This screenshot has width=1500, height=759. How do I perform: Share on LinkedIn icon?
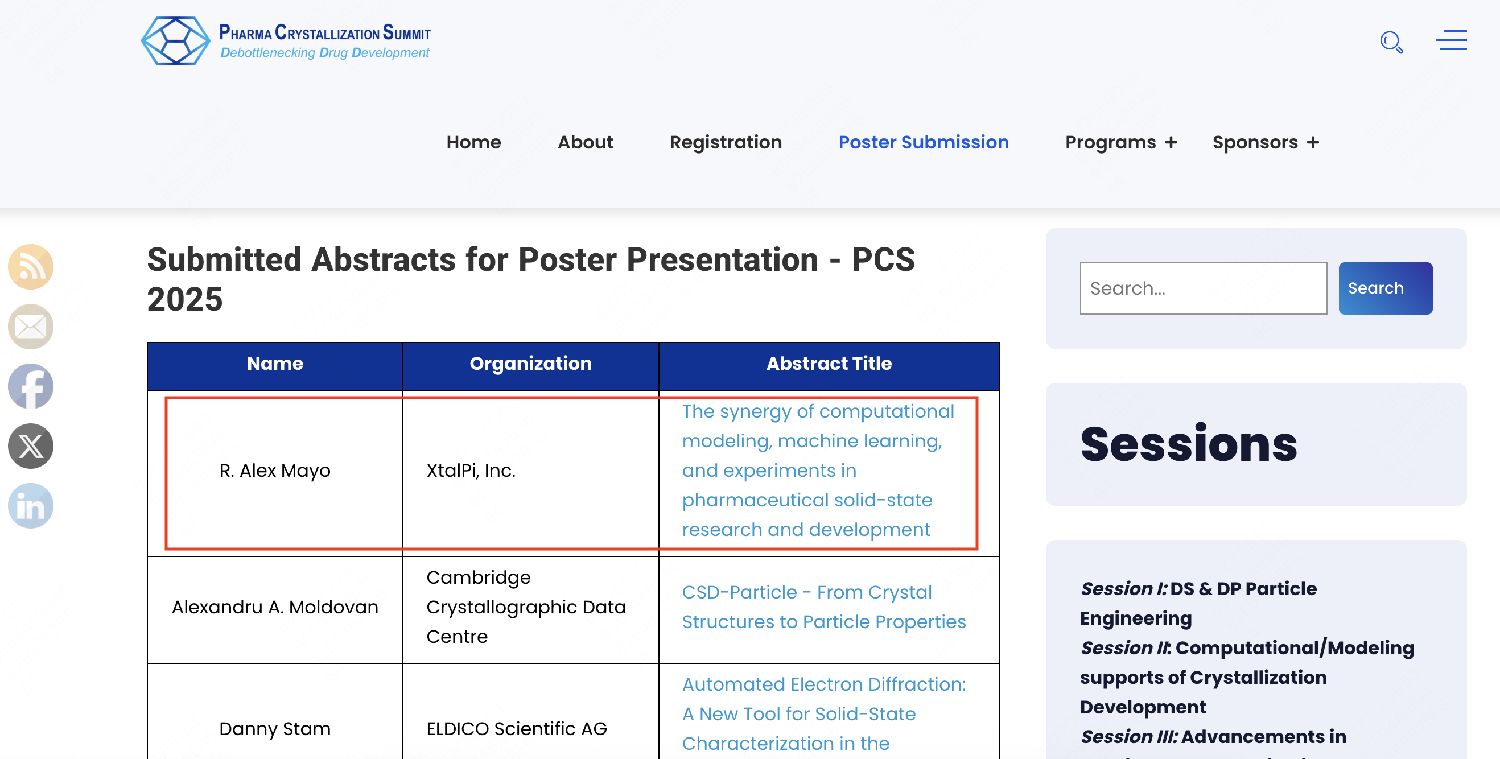click(x=31, y=506)
